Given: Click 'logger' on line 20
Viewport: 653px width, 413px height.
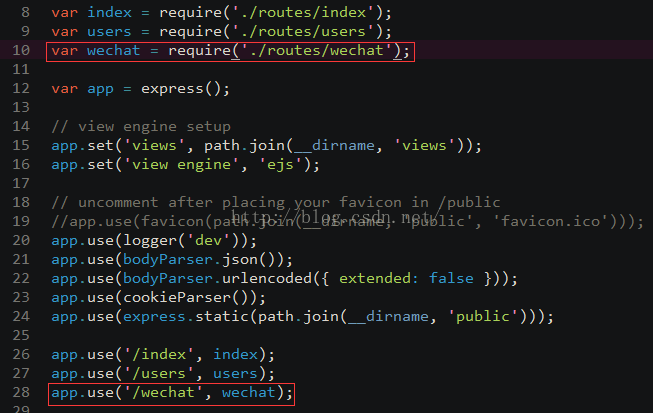Looking at the screenshot, I should pyautogui.click(x=150, y=241).
